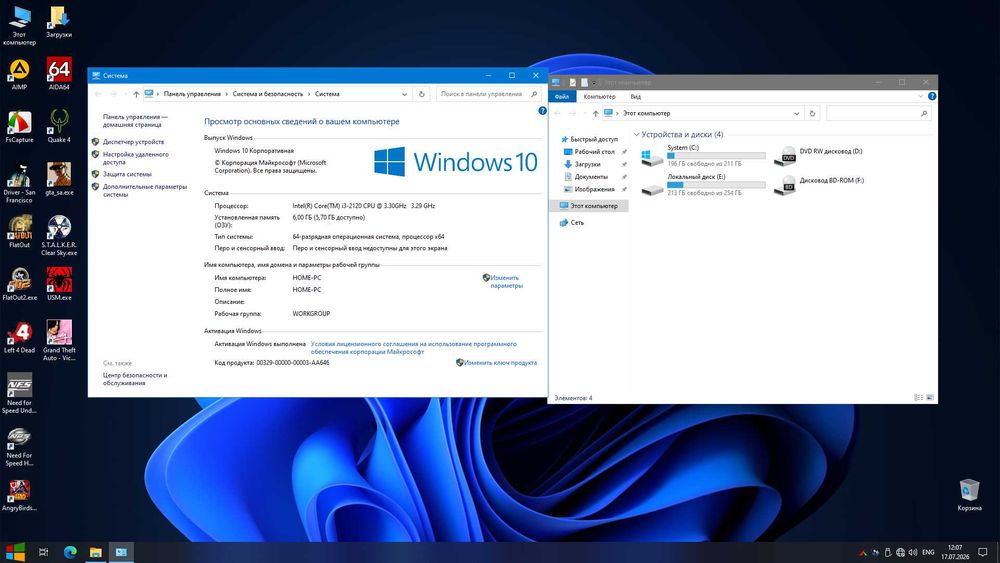
Task: Select the Этот компьютер desktop icon
Action: click(x=19, y=26)
